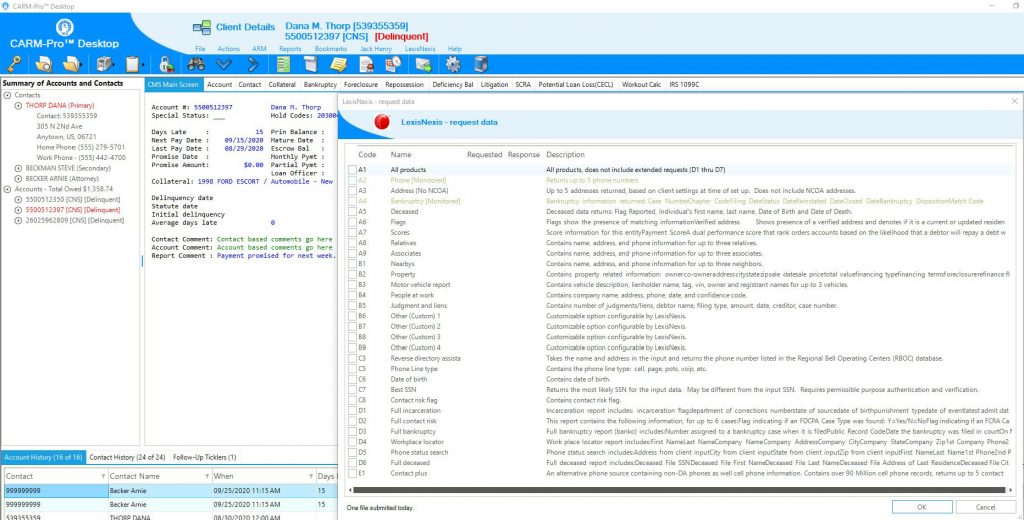
Task: Check the B2 Property checkbox
Action: pos(353,274)
